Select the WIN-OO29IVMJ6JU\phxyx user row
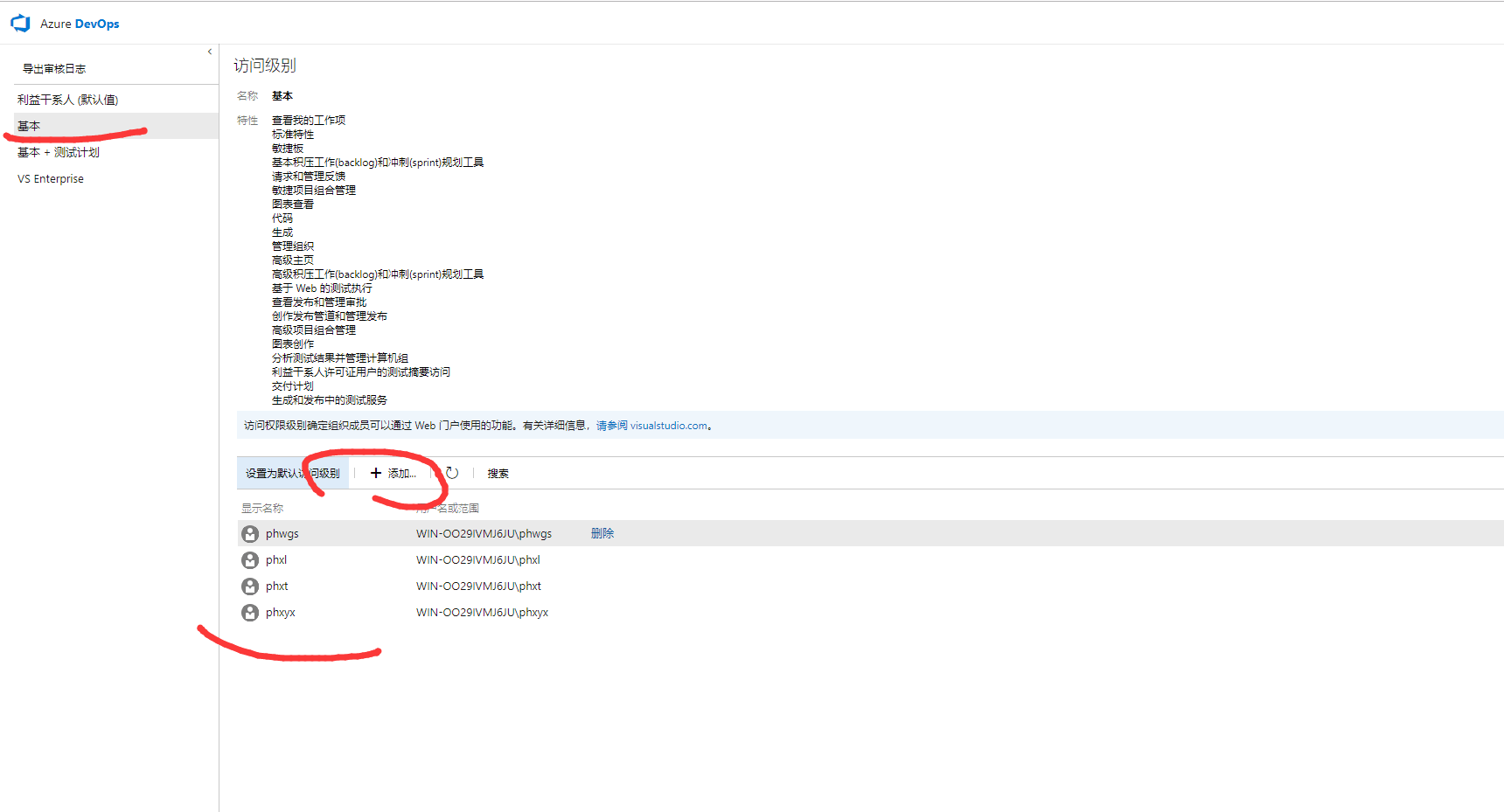Image resolution: width=1504 pixels, height=812 pixels. pos(482,613)
